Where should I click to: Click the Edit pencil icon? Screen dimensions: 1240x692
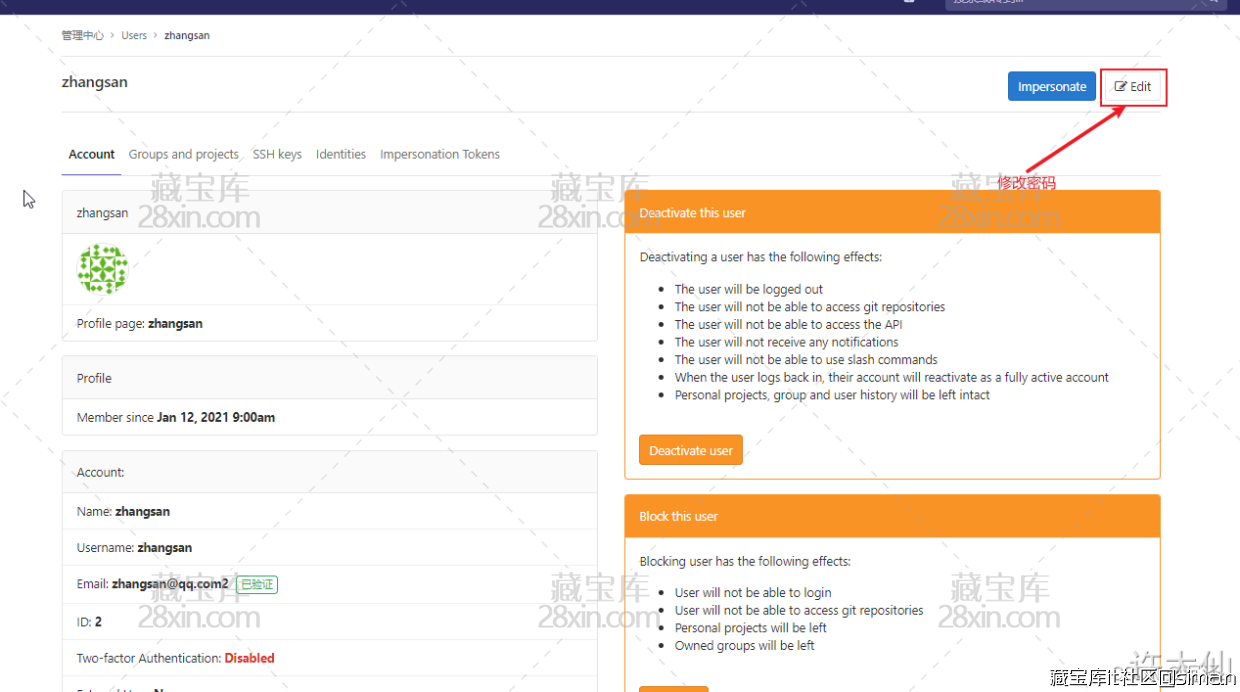pyautogui.click(x=1120, y=87)
